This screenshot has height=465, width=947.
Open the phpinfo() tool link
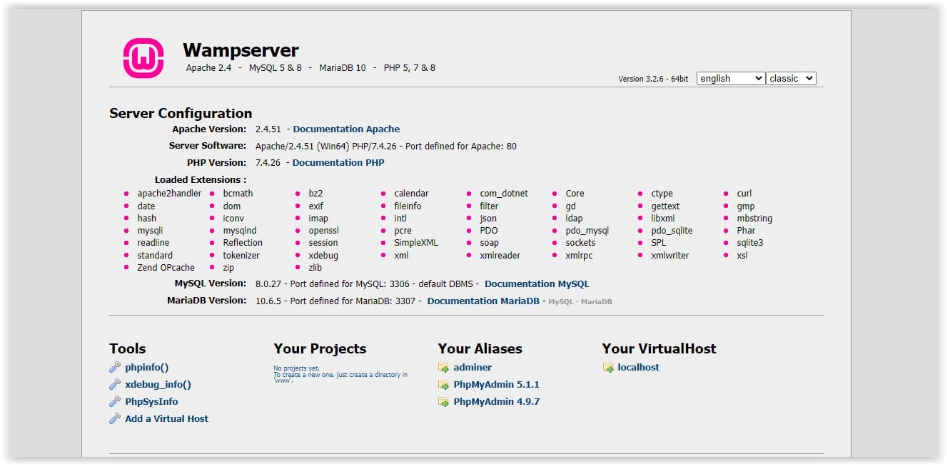(x=147, y=367)
